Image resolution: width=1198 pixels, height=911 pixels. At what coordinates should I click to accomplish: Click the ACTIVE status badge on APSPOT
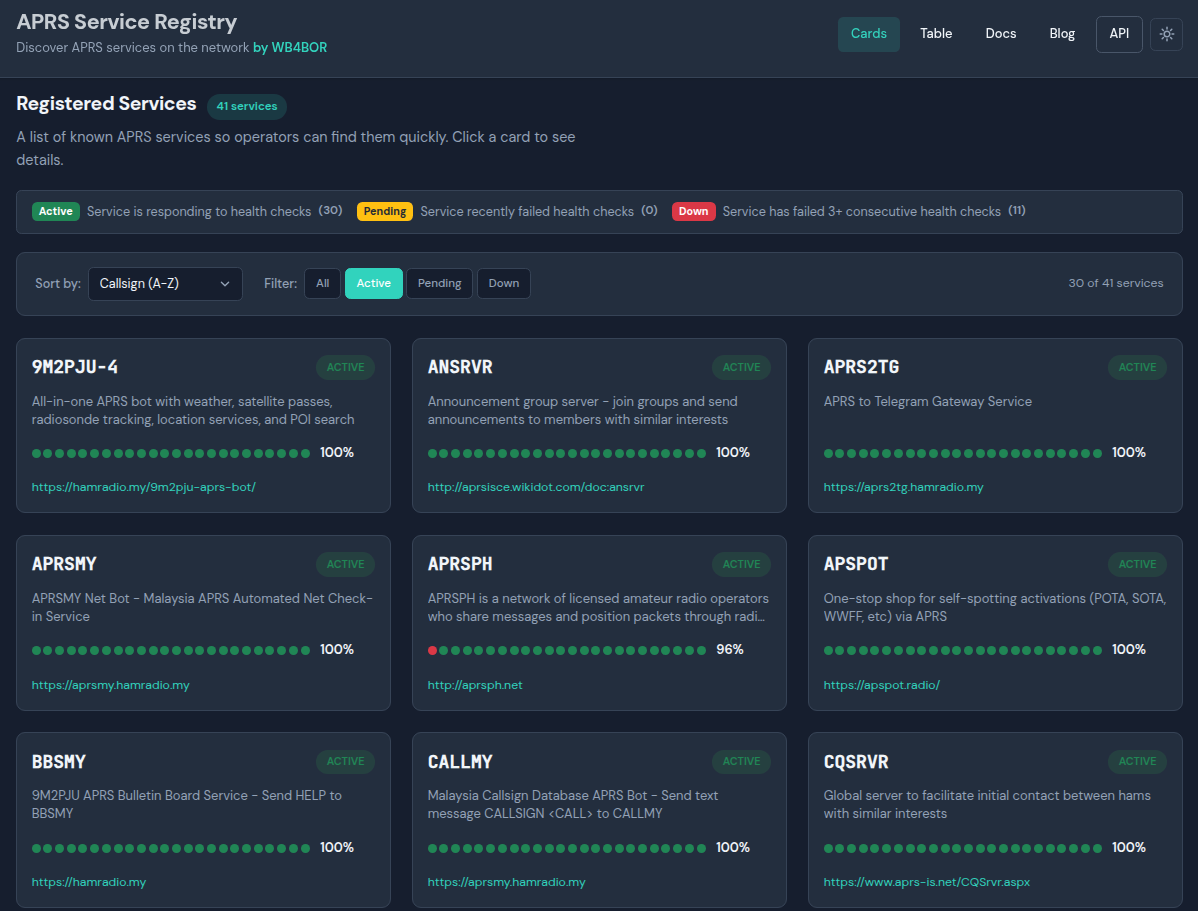click(x=1137, y=565)
